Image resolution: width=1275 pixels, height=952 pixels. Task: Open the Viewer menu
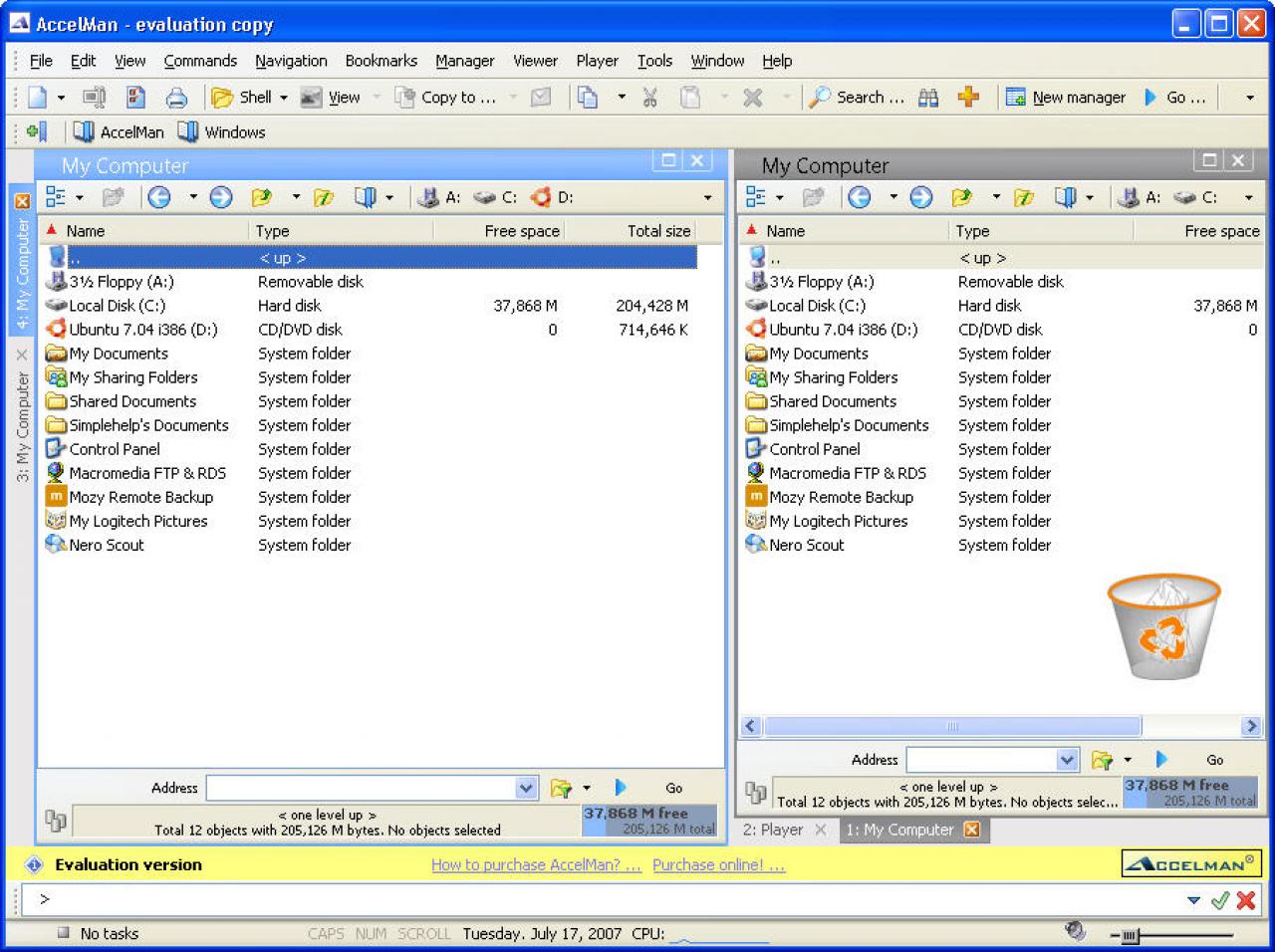pos(535,61)
